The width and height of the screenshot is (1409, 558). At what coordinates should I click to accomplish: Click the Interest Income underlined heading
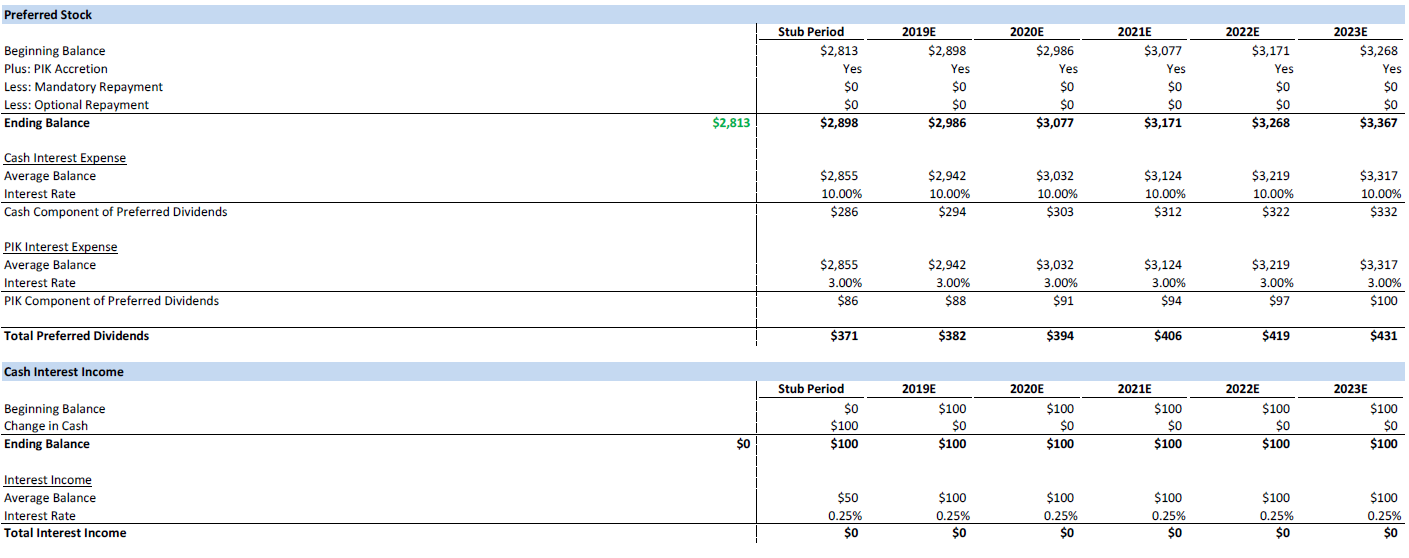tap(48, 480)
